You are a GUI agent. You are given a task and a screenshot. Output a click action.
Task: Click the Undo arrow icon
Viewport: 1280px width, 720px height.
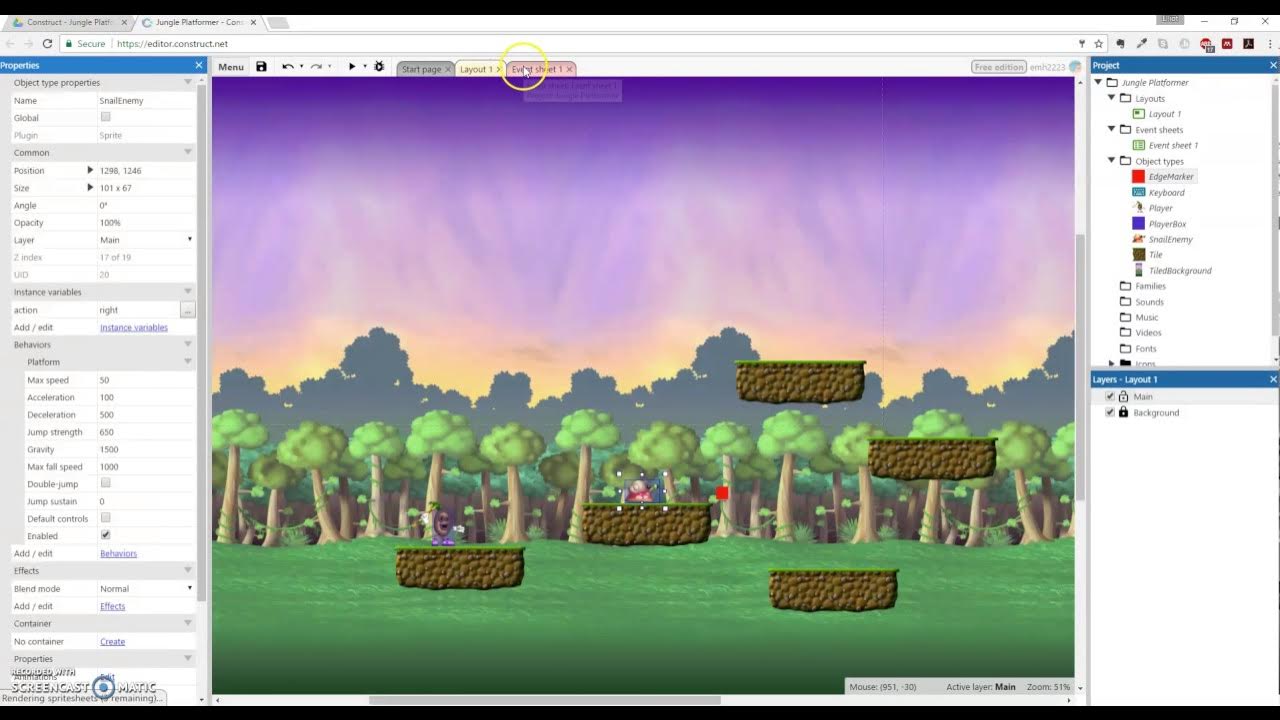(287, 67)
